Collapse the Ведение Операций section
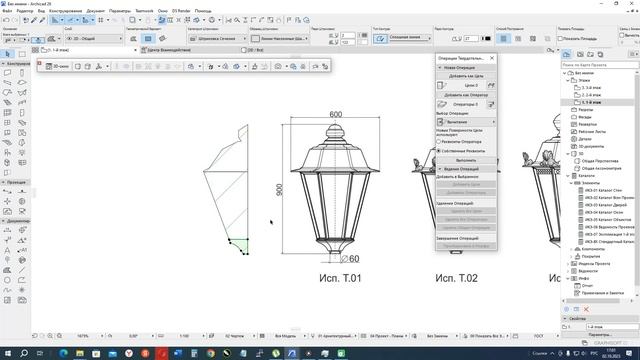 [440, 169]
